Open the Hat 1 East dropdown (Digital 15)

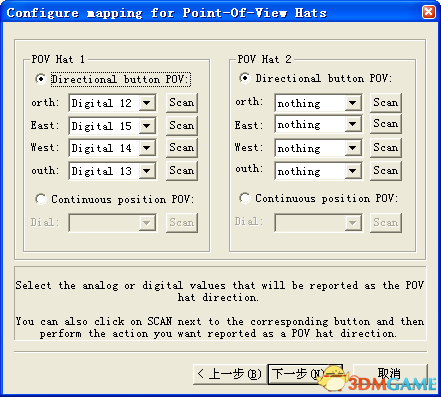coord(113,126)
